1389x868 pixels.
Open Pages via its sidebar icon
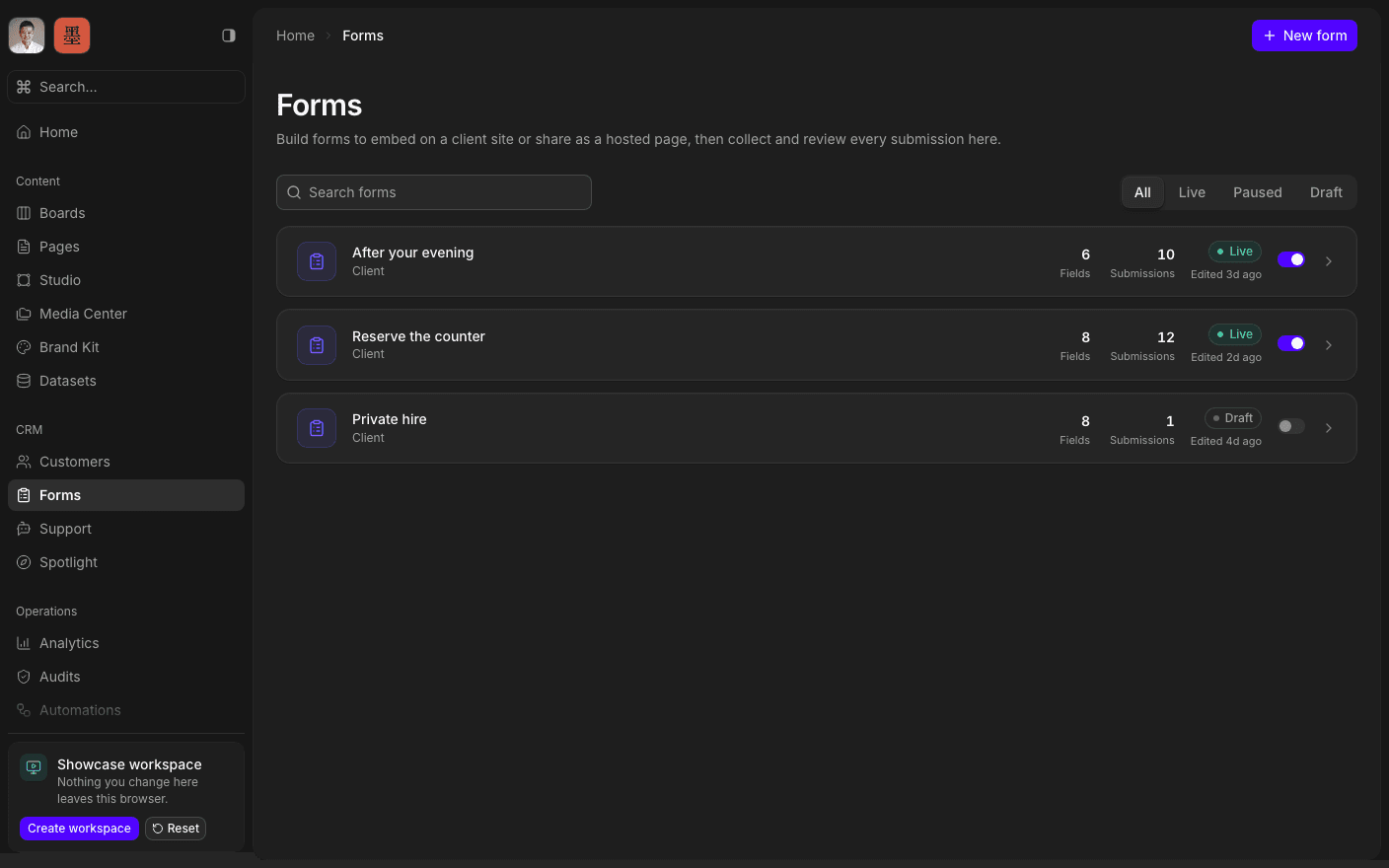24,247
